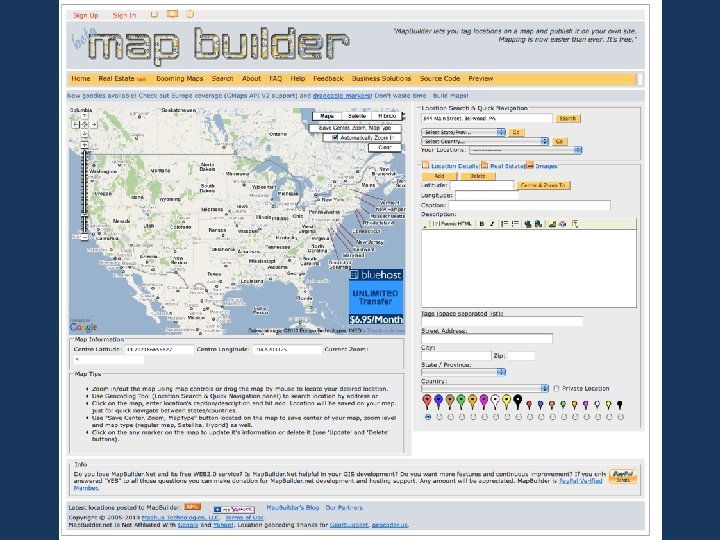Image resolution: width=720 pixels, height=540 pixels.
Task: Select radio button under small black marker
Action: pyautogui.click(x=621, y=417)
